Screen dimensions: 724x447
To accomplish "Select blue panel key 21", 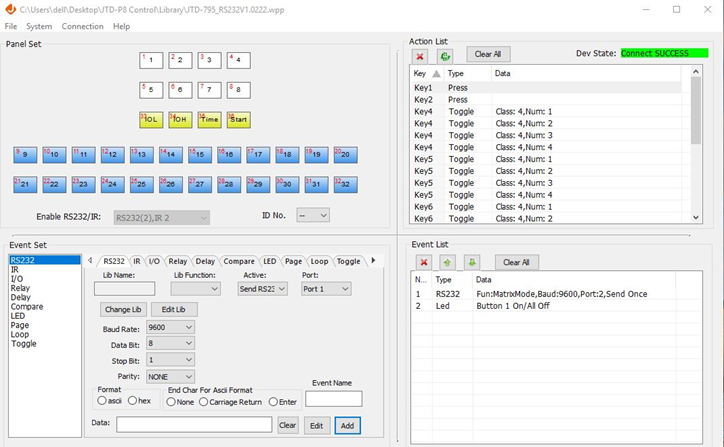I will pyautogui.click(x=25, y=184).
